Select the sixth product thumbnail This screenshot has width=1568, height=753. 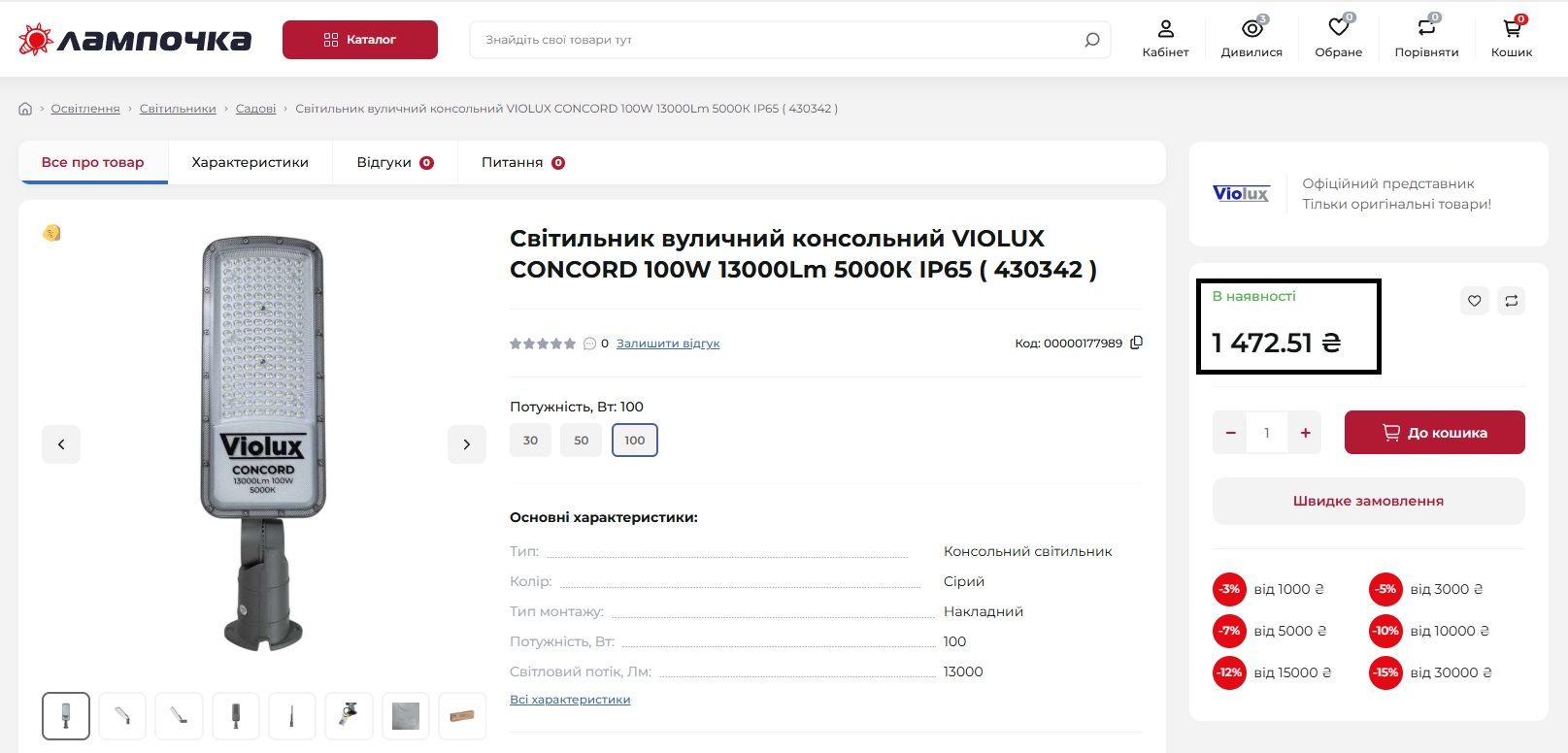coord(349,716)
